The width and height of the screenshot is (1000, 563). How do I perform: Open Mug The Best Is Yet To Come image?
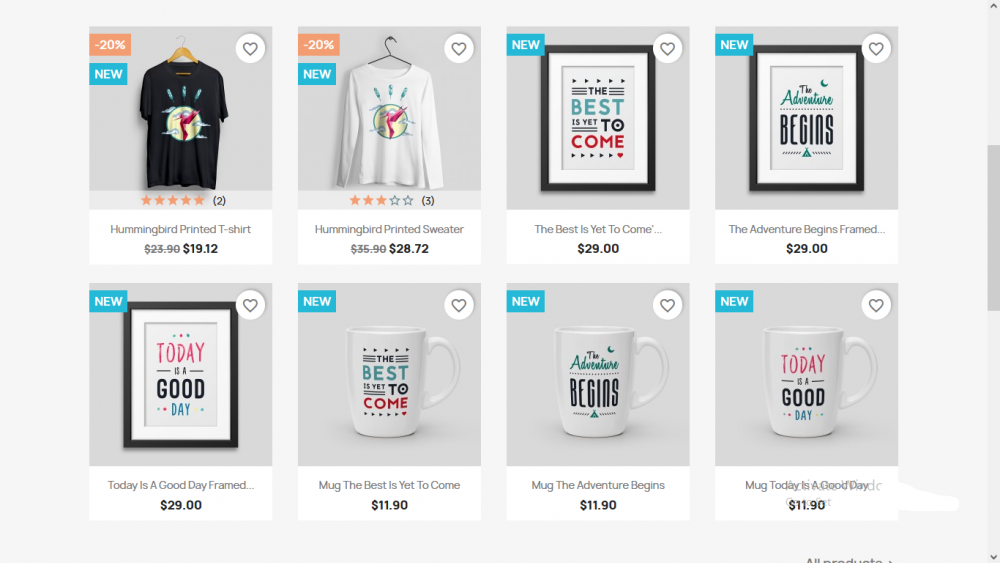tap(389, 374)
